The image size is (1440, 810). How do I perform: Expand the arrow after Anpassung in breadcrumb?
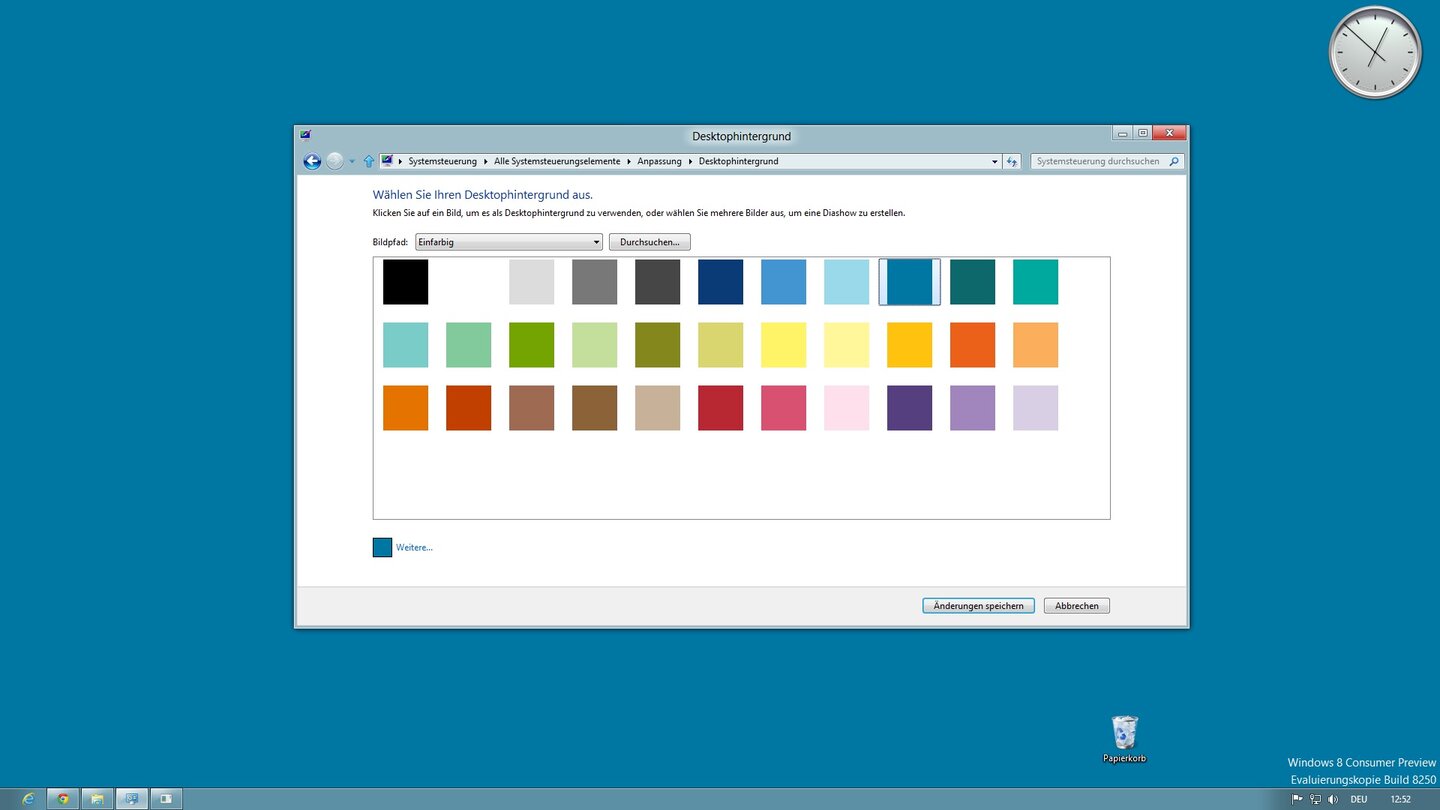690,161
